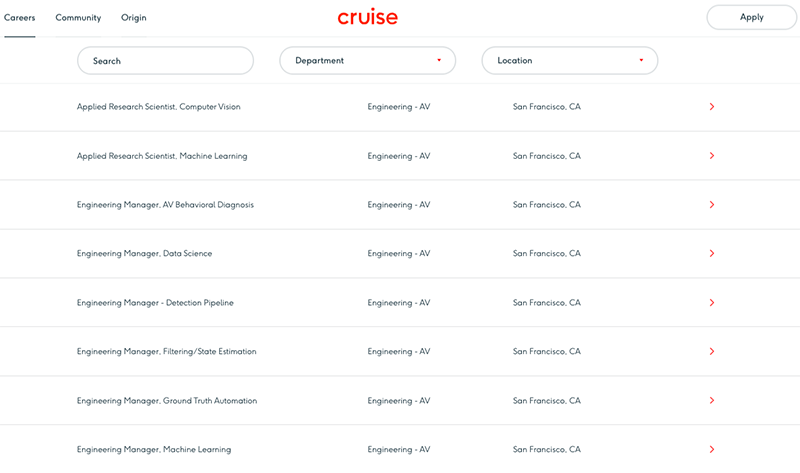This screenshot has width=800, height=473.
Task: Select Engineering Manager - Detection Pipeline title
Action: (155, 303)
